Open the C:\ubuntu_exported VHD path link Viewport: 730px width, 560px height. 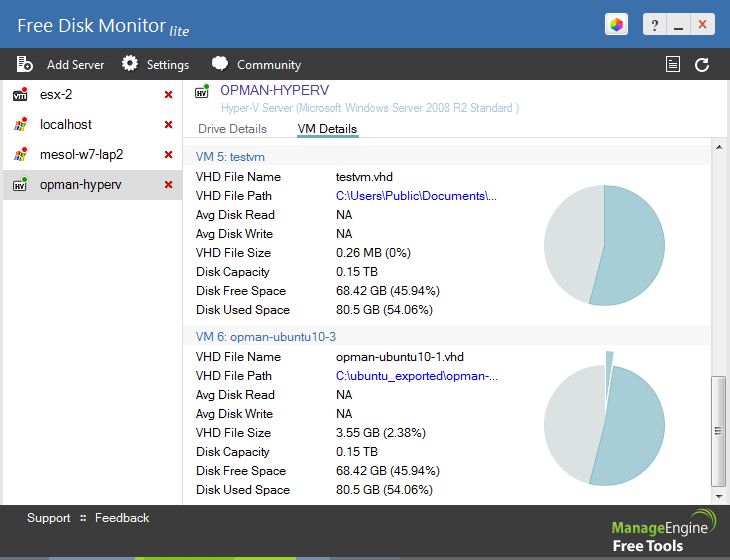click(x=417, y=376)
